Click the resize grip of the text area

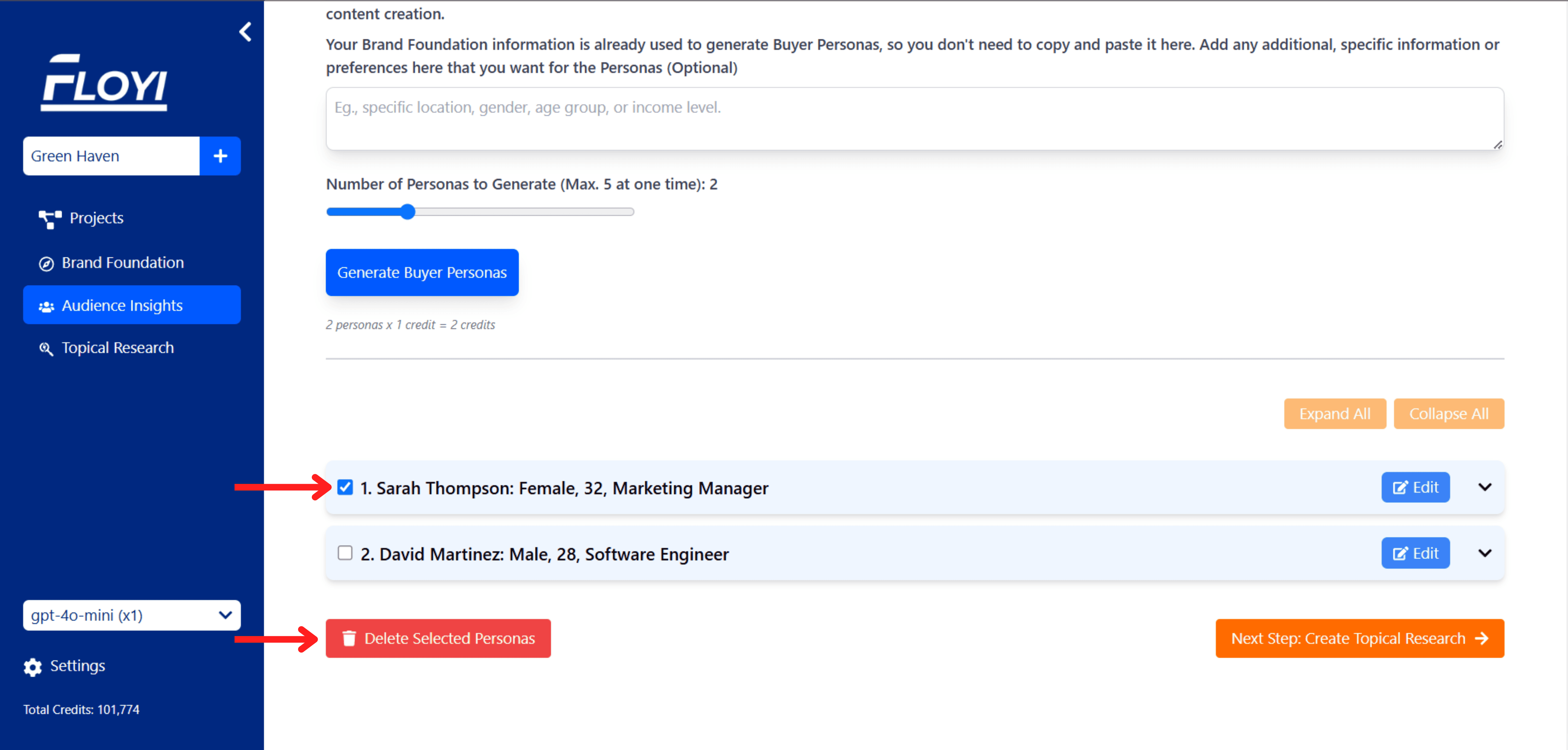[x=1498, y=144]
